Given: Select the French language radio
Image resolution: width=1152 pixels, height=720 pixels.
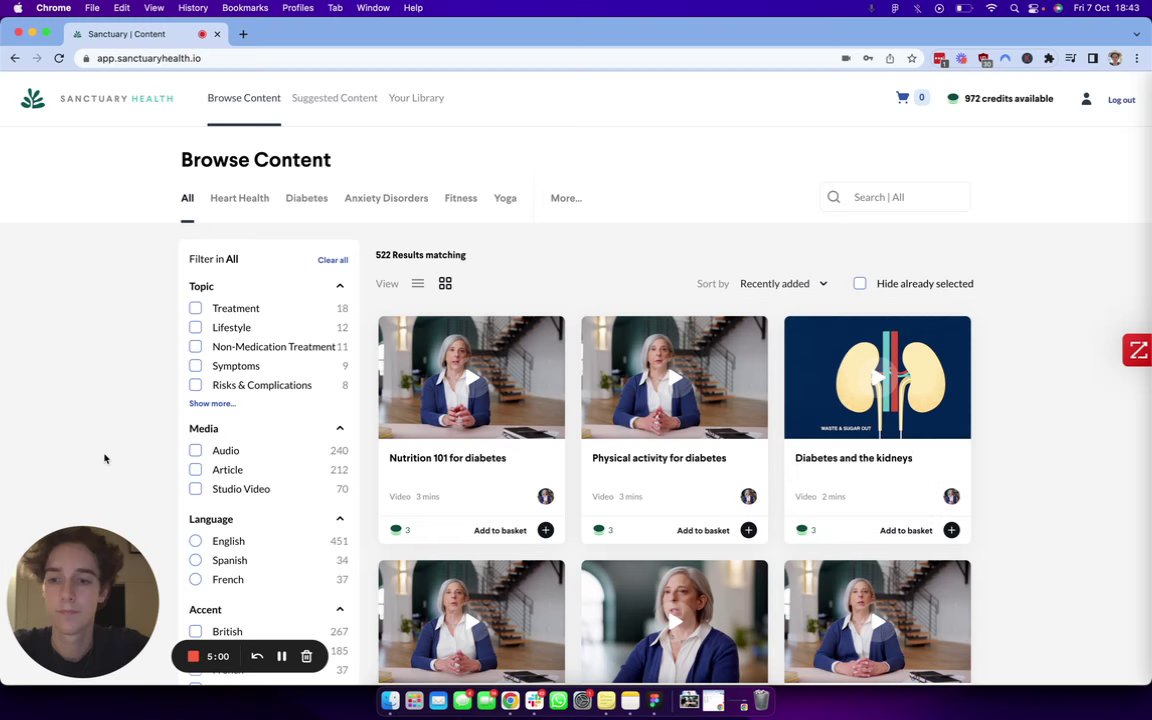Looking at the screenshot, I should pos(195,579).
